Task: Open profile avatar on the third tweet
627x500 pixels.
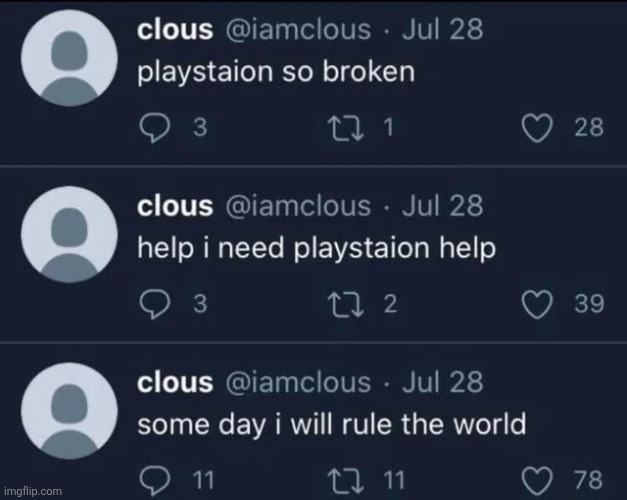Action: click(70, 411)
